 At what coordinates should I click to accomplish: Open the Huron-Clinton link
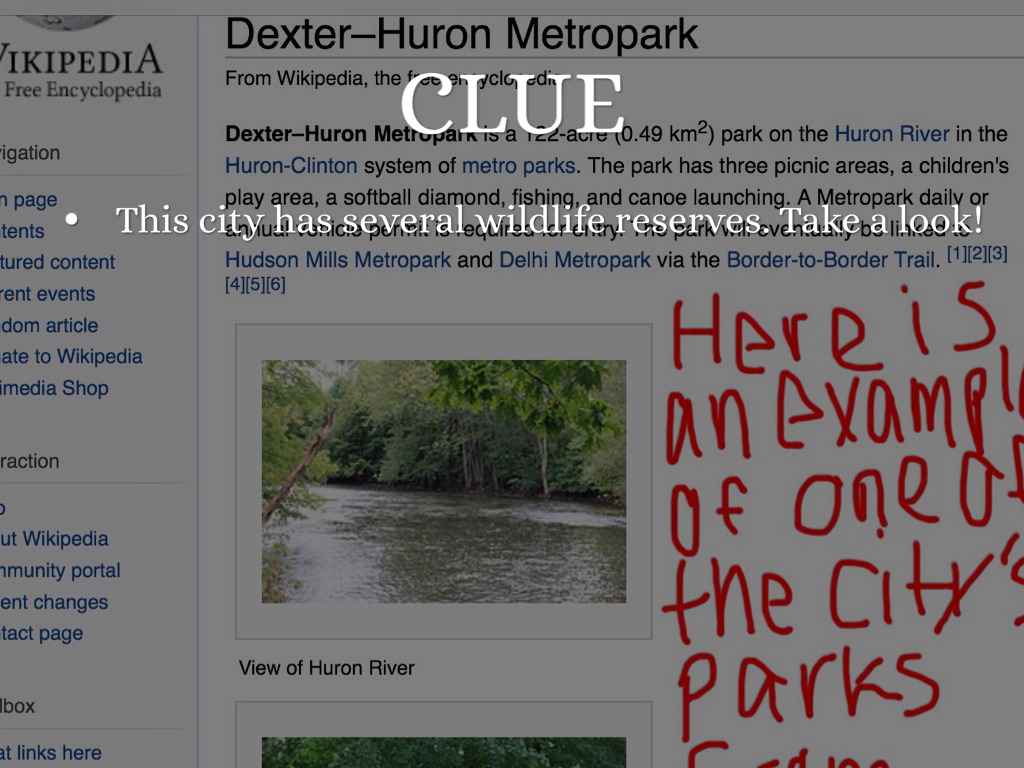[x=291, y=166]
